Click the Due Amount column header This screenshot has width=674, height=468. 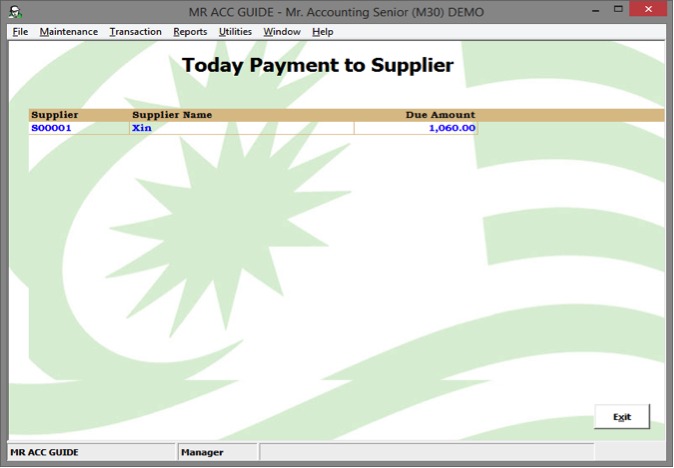click(441, 115)
